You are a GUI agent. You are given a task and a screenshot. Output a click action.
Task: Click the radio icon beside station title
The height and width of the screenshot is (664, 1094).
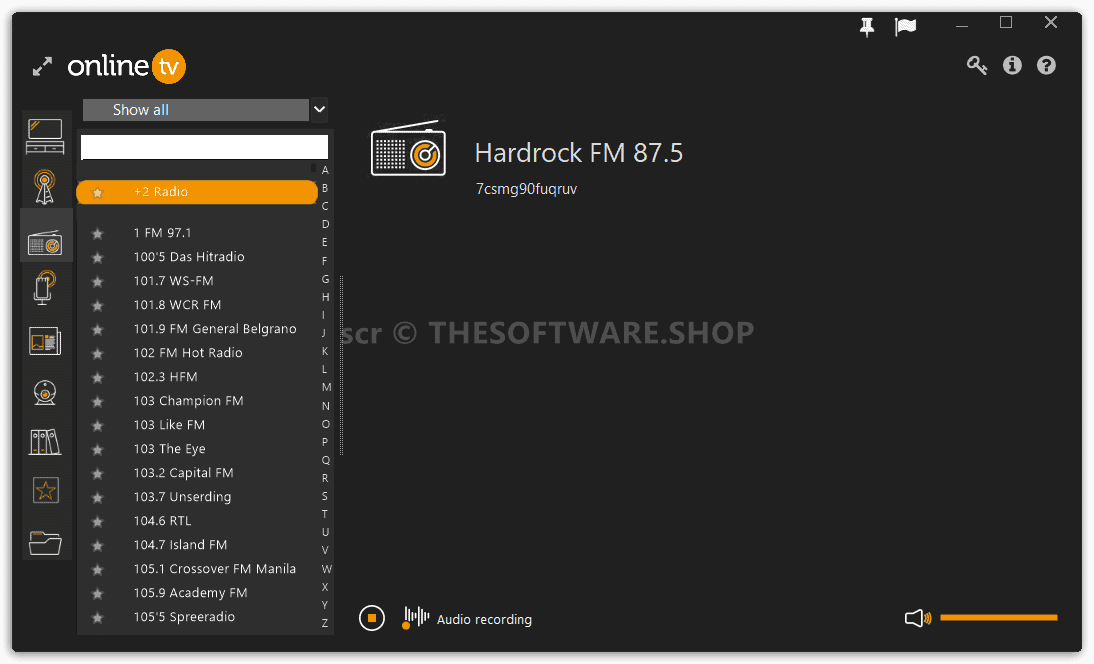(408, 148)
